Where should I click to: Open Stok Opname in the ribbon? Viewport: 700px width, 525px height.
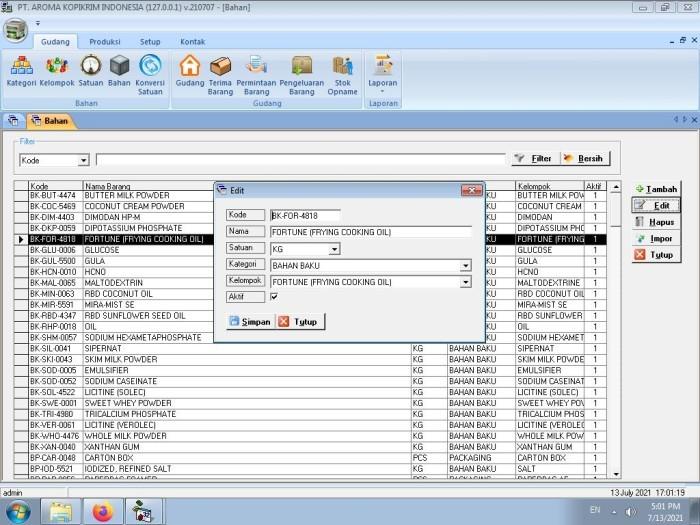(343, 72)
